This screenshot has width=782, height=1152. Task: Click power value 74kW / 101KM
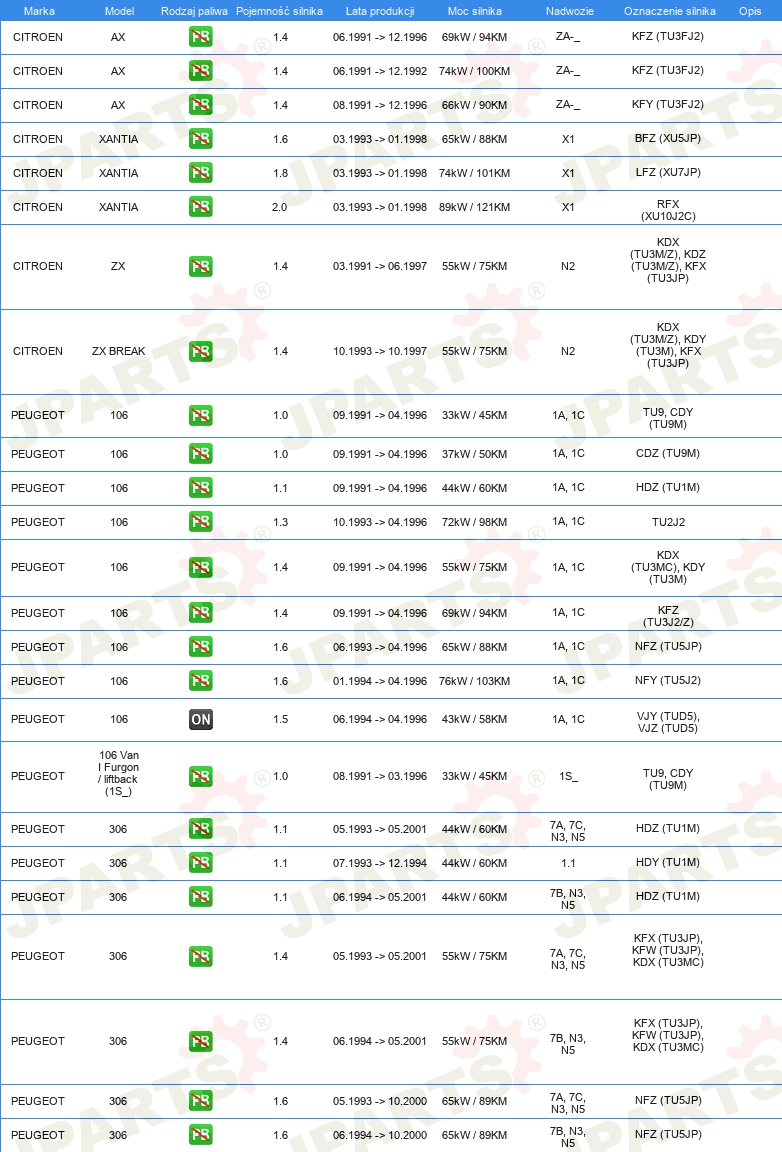point(475,173)
